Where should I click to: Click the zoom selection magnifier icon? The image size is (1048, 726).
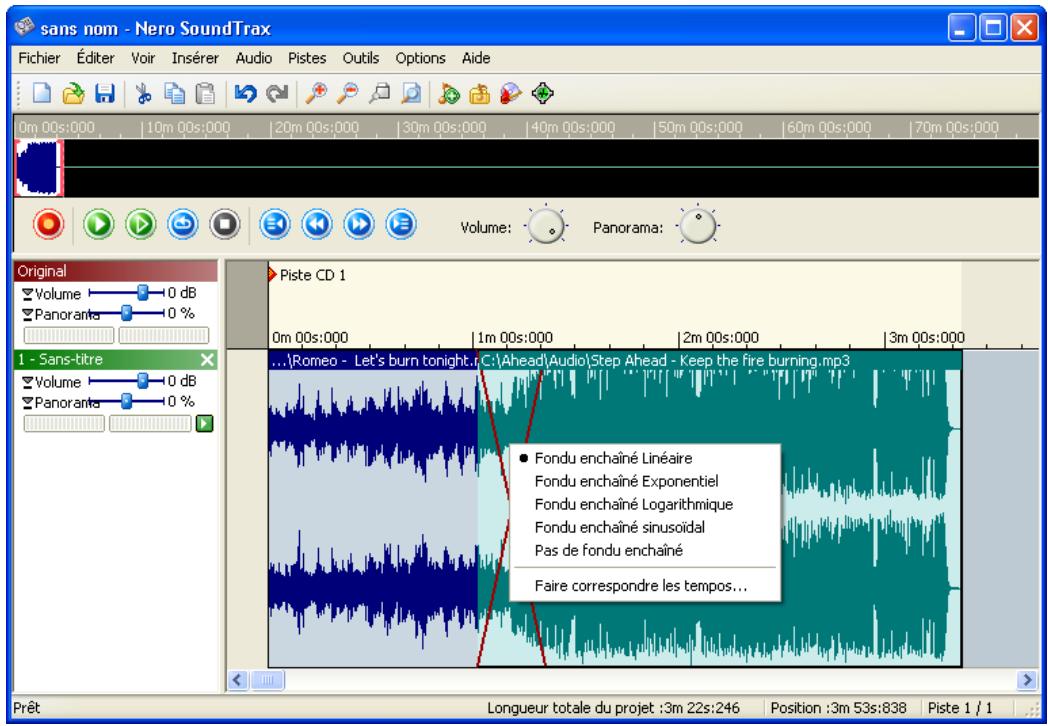pos(379,94)
